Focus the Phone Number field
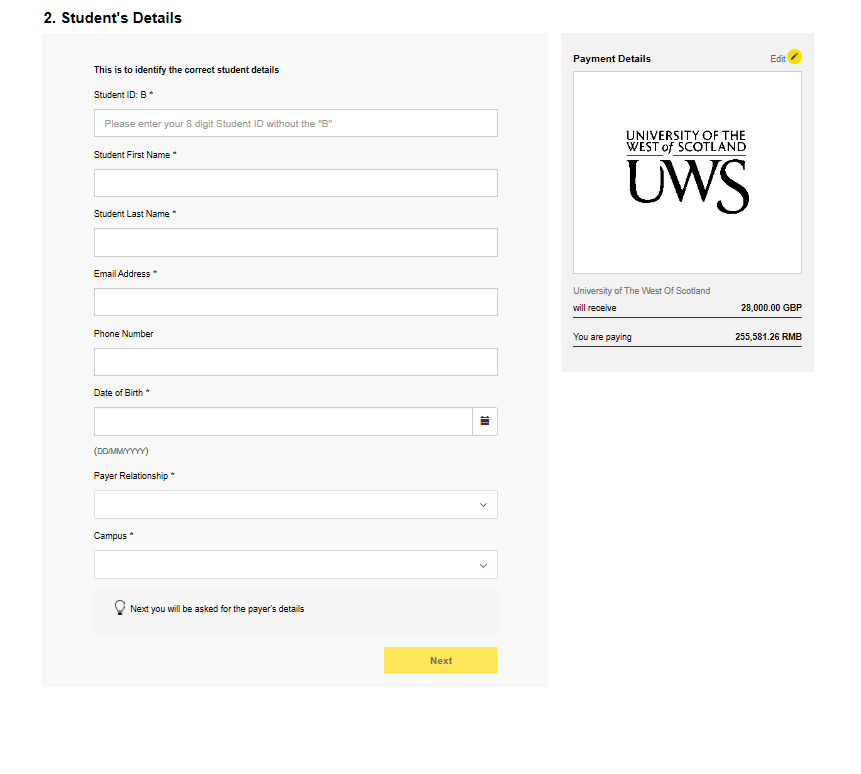Screen dimensions: 861x774 pos(295,362)
